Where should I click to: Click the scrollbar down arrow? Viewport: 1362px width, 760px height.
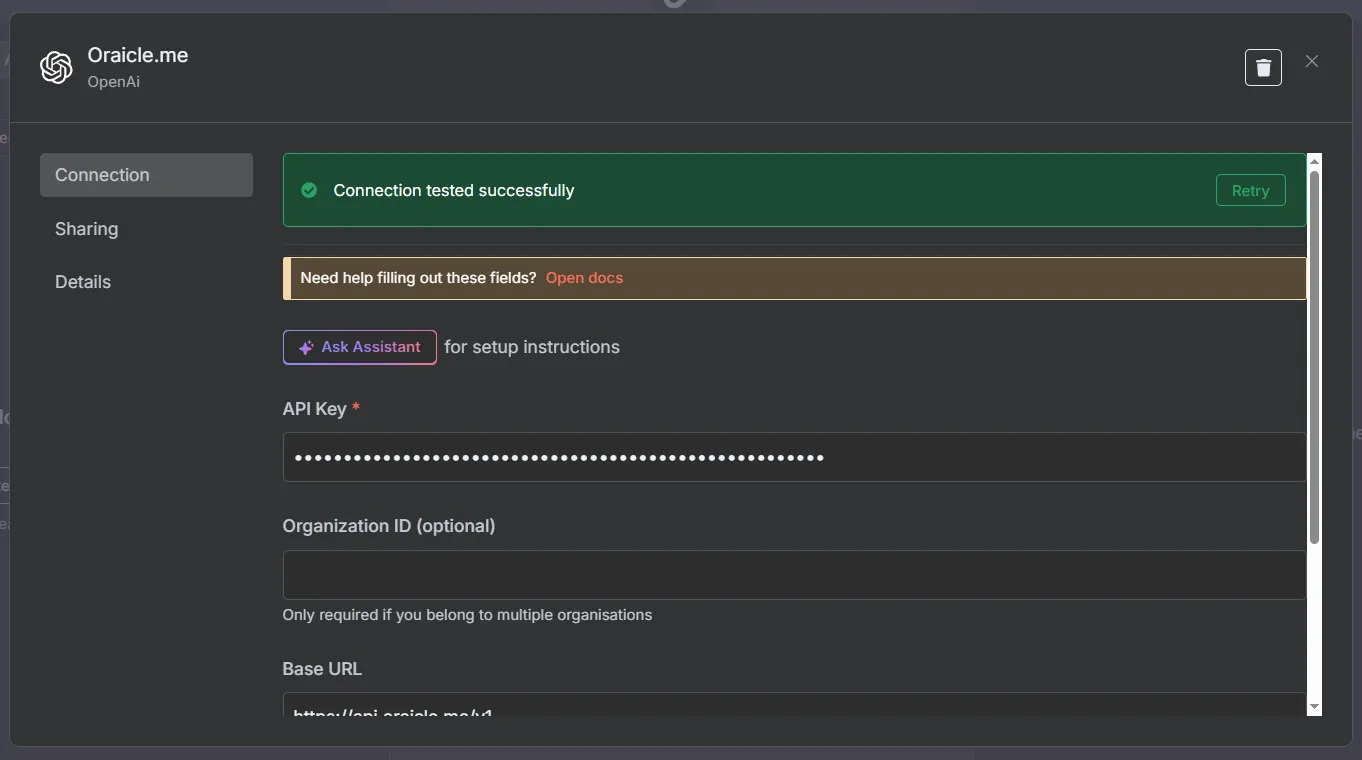[x=1314, y=706]
